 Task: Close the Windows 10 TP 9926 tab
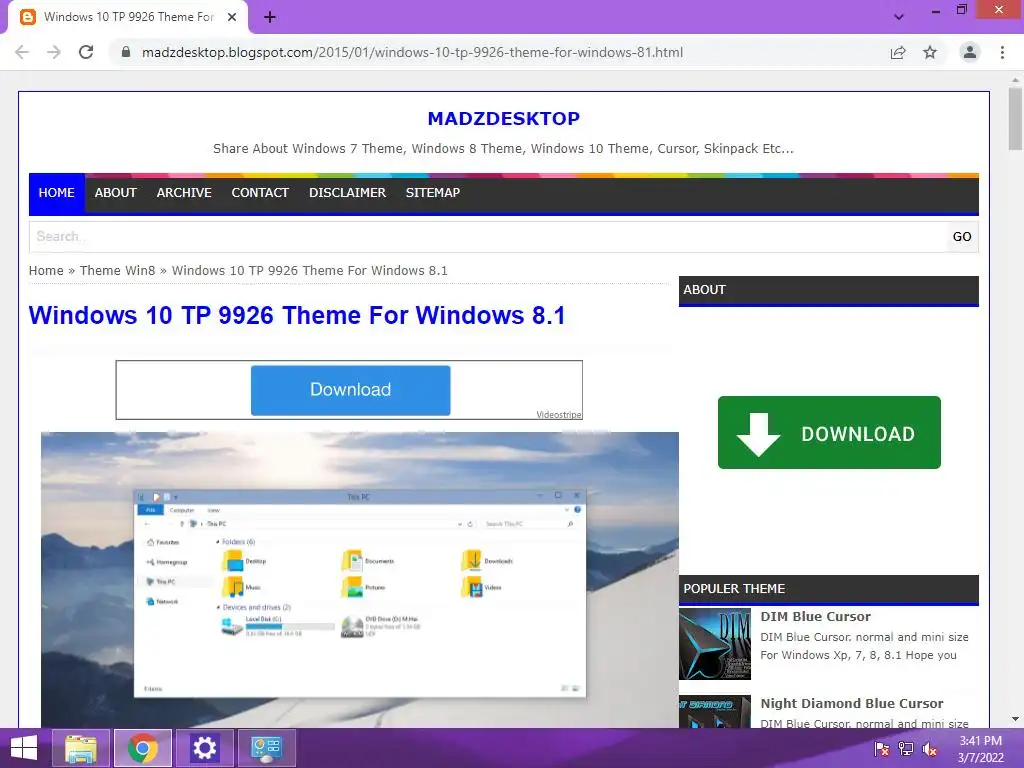point(232,17)
